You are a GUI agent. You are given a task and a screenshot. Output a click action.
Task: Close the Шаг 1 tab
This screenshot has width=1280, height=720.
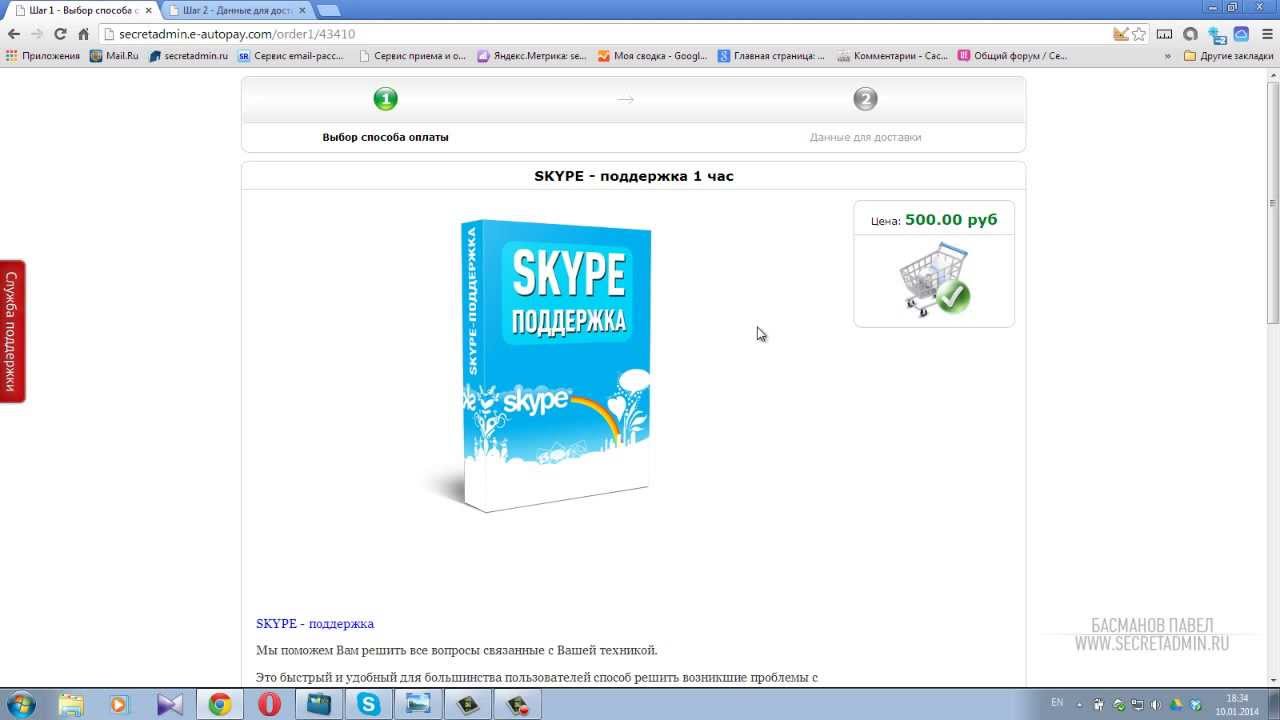146,10
